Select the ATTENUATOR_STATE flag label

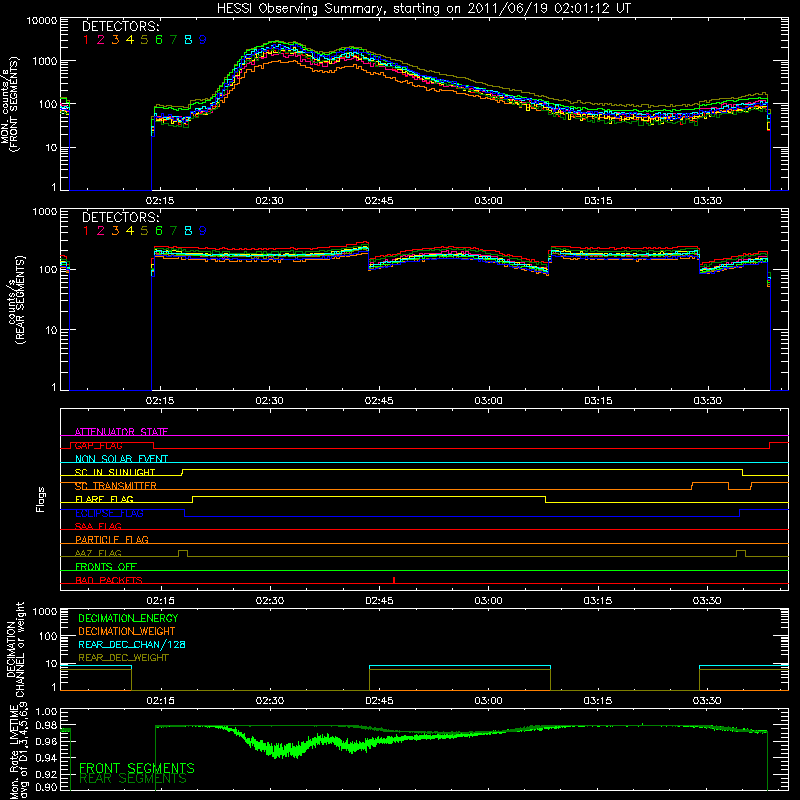[121, 432]
